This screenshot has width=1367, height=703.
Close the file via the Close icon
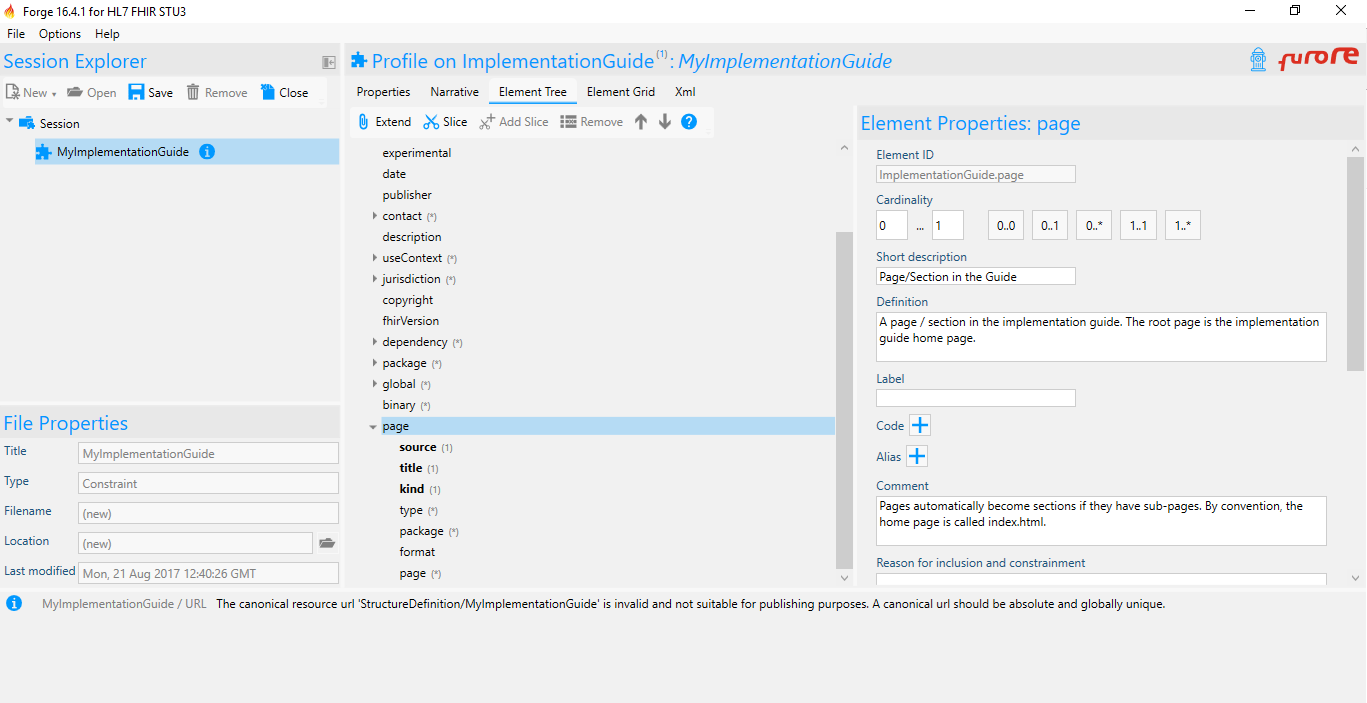(x=268, y=92)
